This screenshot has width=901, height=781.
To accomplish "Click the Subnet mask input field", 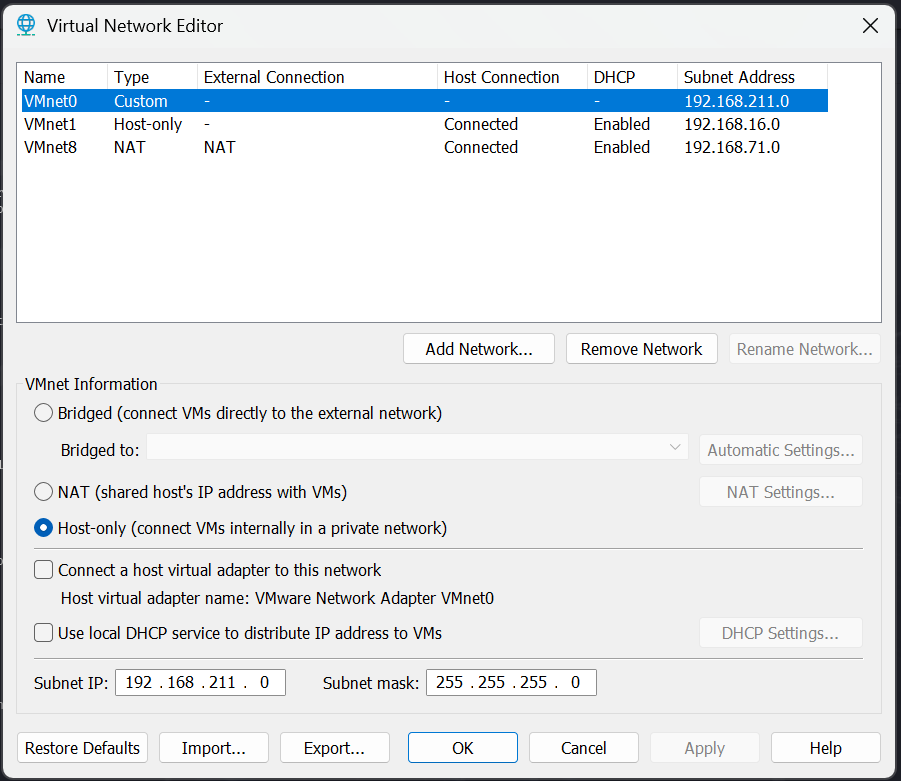I will [x=511, y=682].
